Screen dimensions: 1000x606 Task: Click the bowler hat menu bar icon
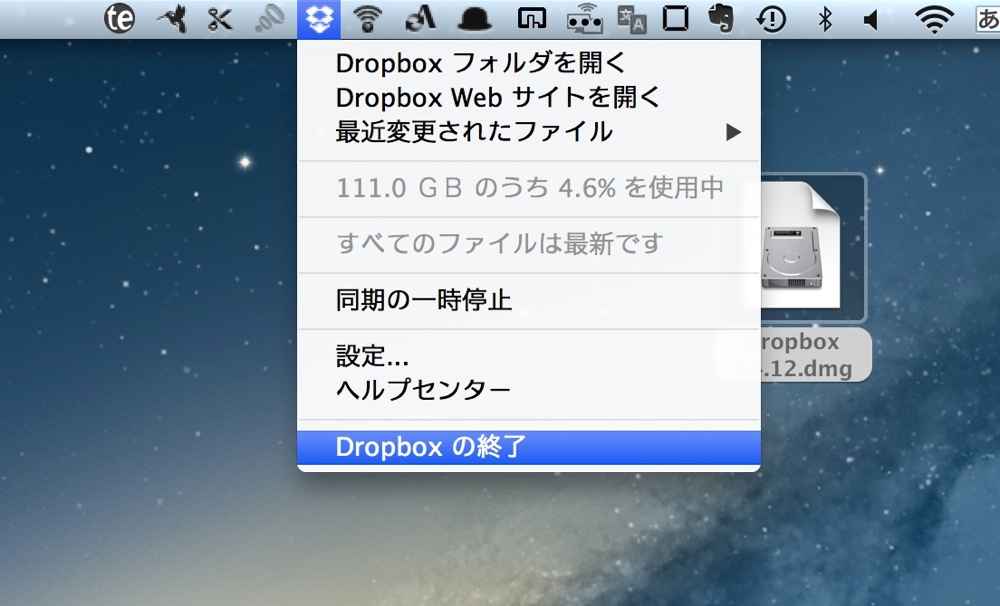[475, 19]
